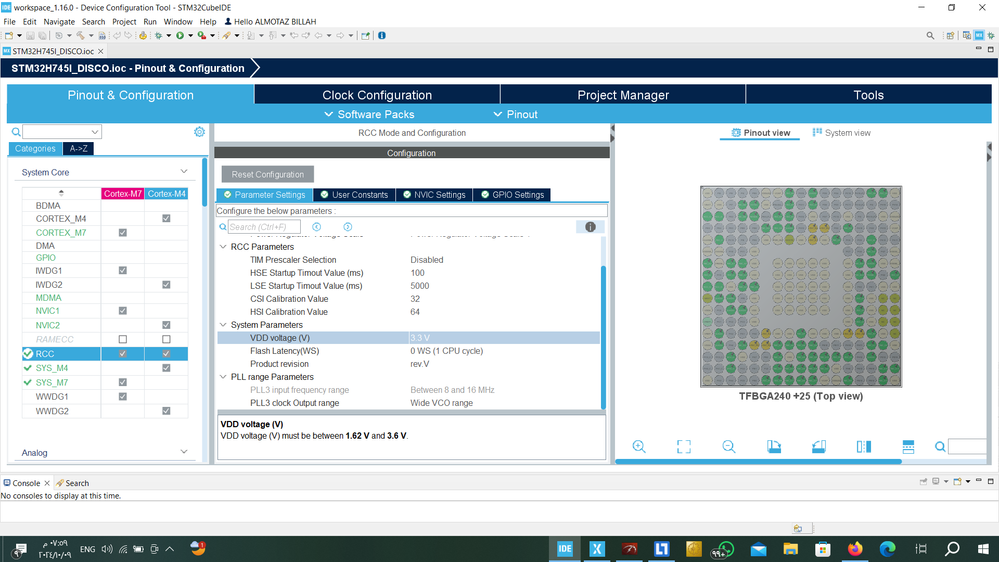Toggle Cortex-M7 checkbox for NVIC1

pos(123,311)
